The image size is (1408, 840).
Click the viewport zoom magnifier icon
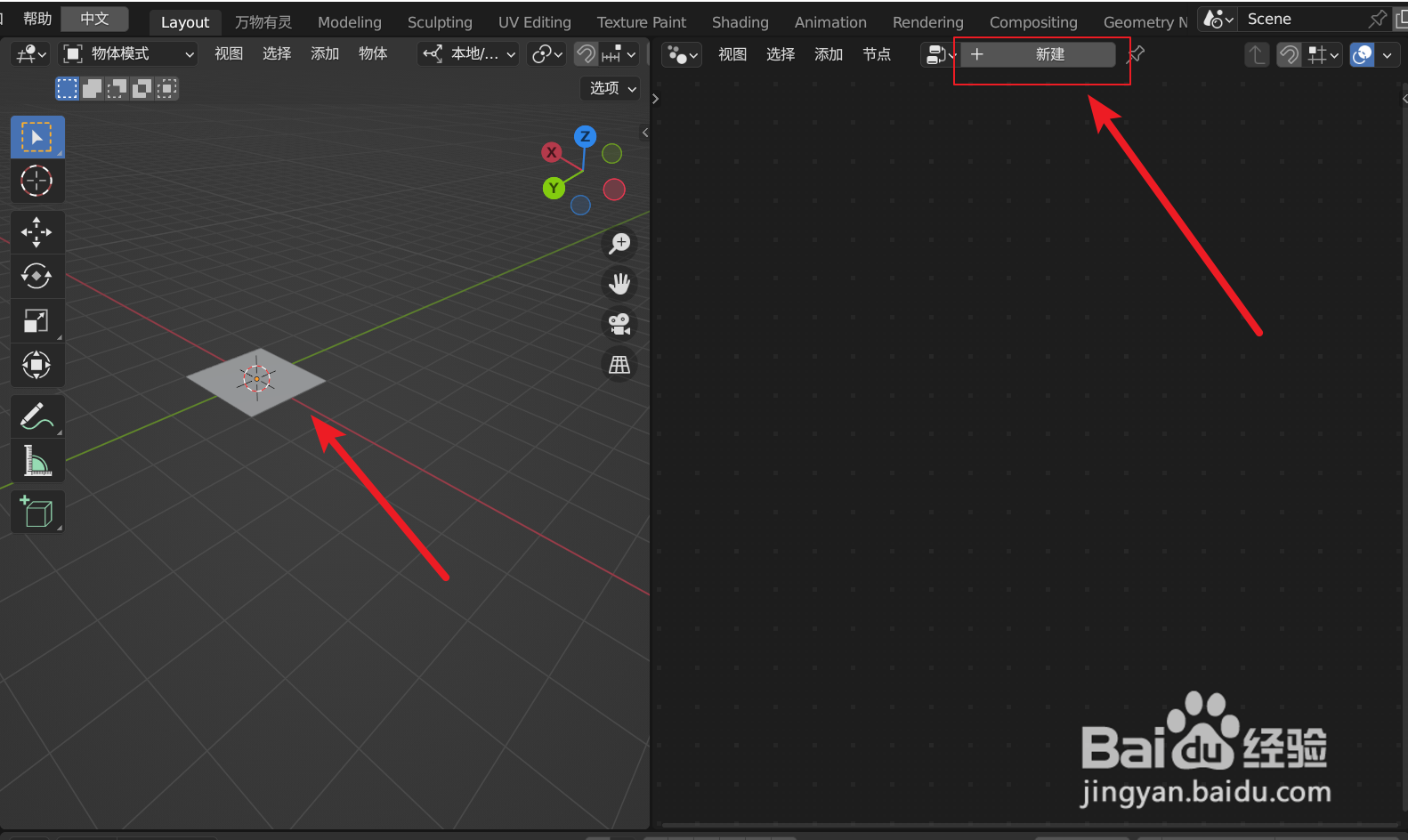pos(619,243)
